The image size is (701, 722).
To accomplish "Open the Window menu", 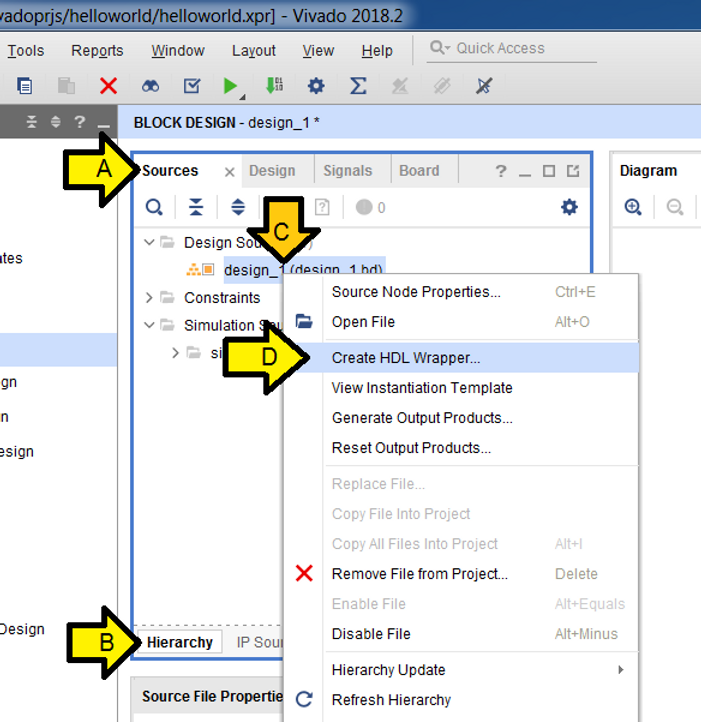I will click(178, 51).
